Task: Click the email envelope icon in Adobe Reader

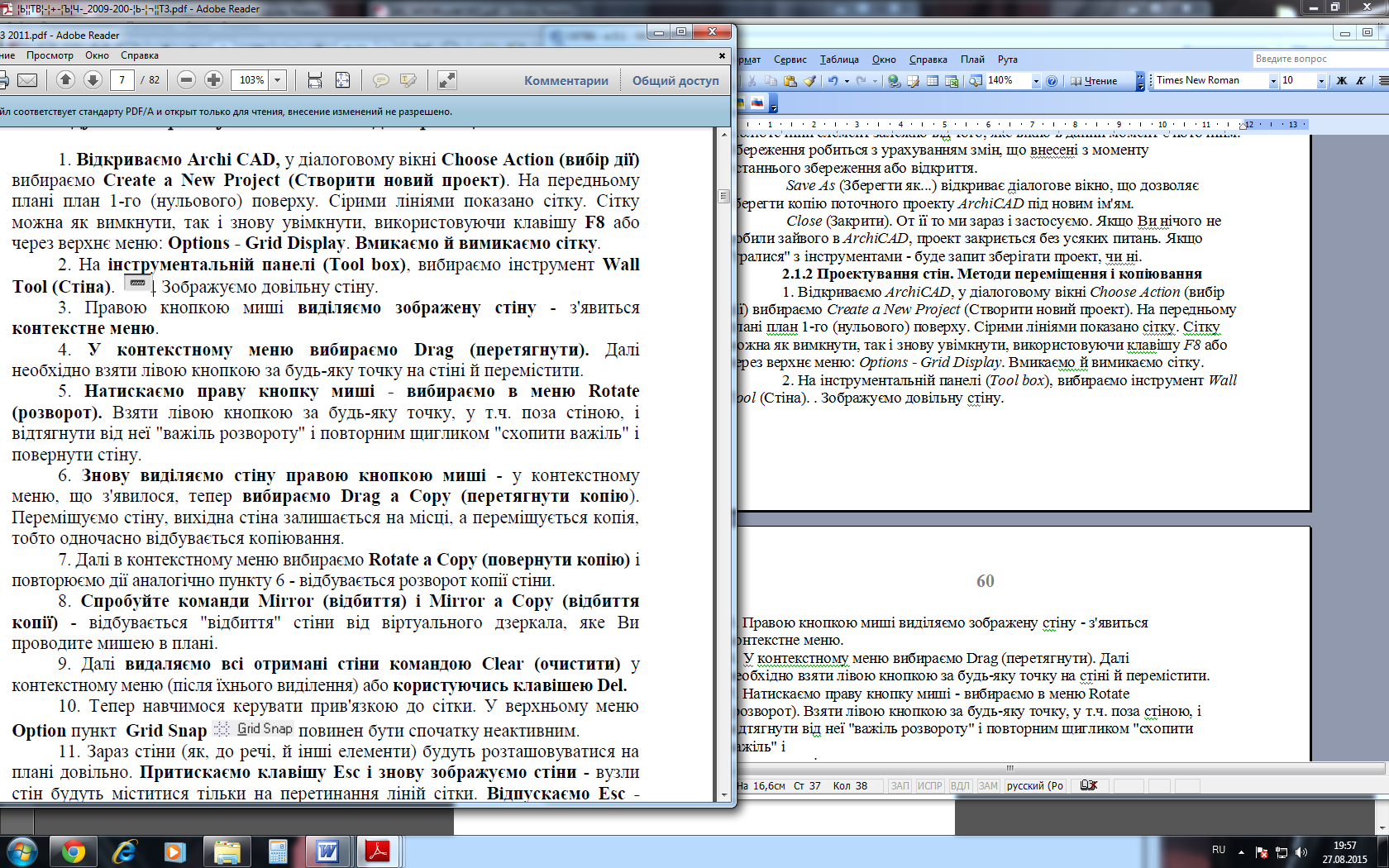Action: (x=27, y=80)
